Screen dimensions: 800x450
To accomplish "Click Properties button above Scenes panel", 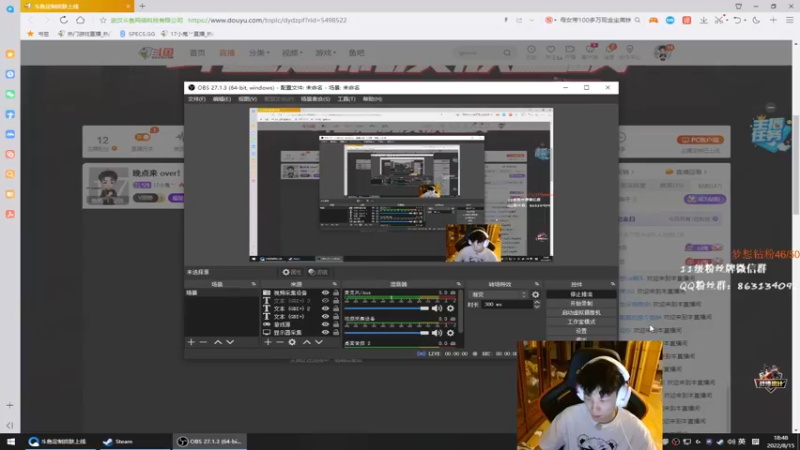I will [x=292, y=272].
